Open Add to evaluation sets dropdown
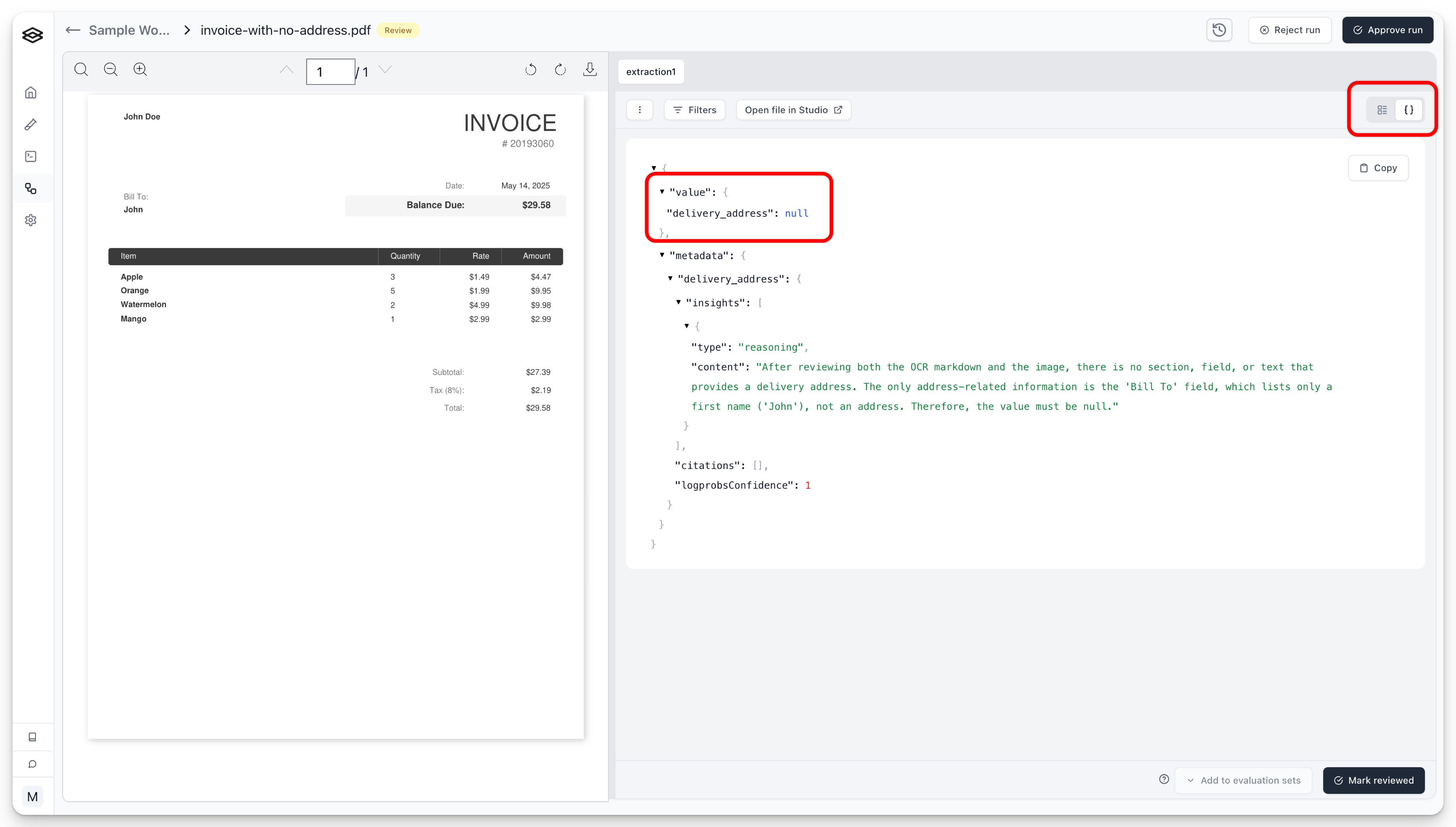1456x827 pixels. (x=1244, y=780)
